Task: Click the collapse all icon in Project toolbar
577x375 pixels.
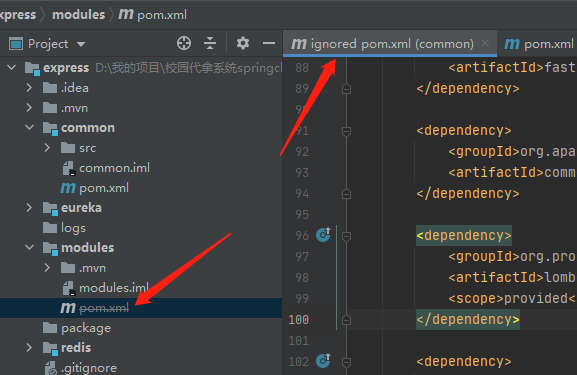Action: pos(210,43)
